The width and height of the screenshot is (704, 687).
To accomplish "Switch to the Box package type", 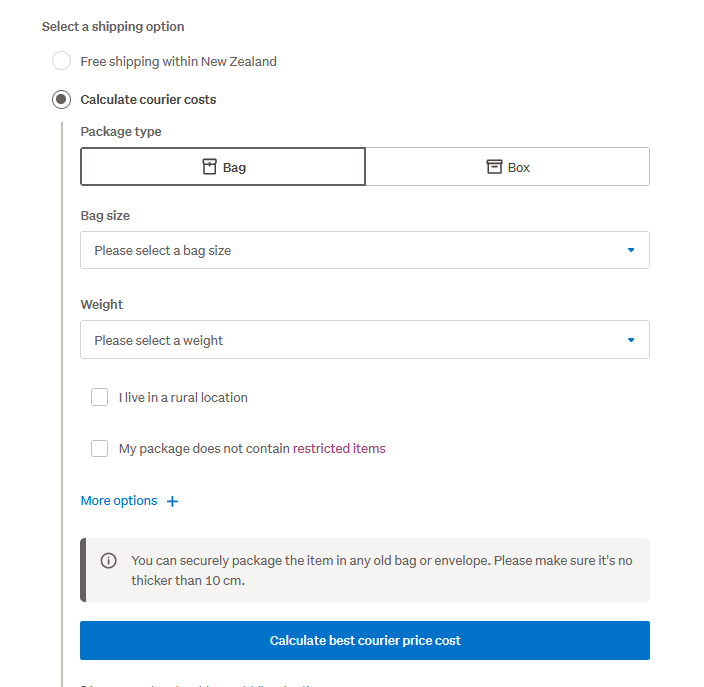I will click(508, 167).
